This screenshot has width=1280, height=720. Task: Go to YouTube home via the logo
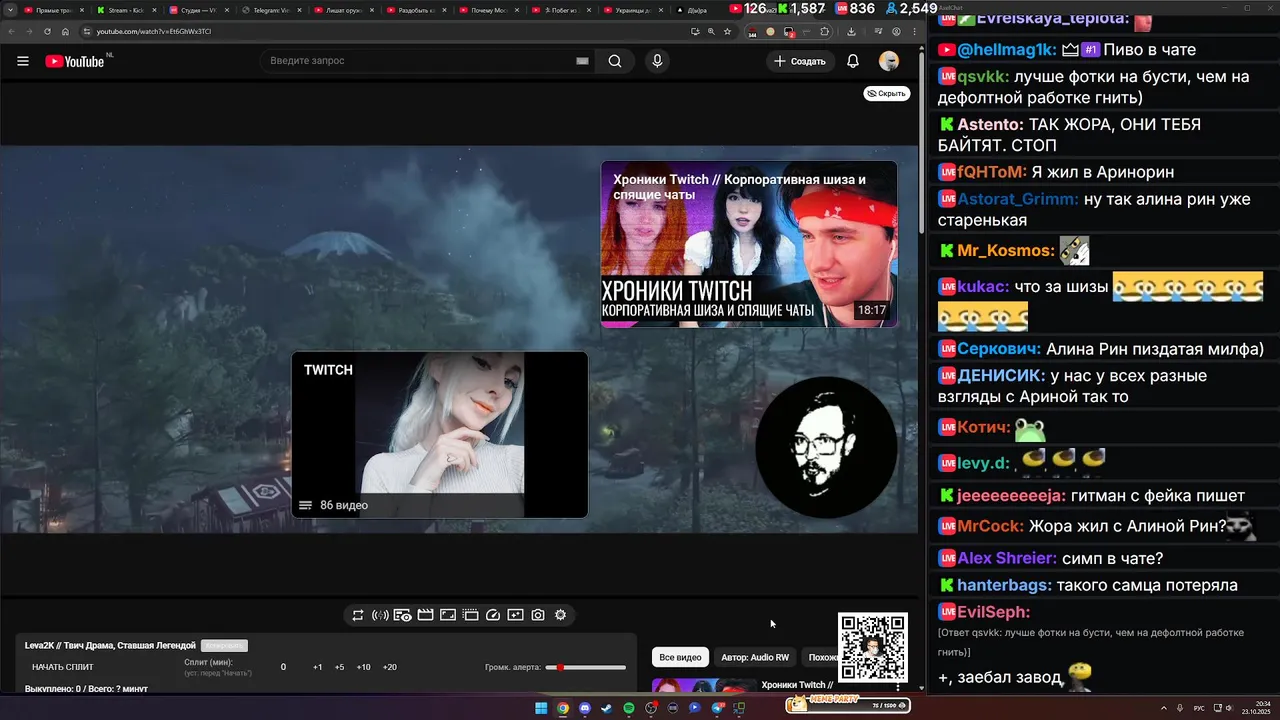coord(75,61)
